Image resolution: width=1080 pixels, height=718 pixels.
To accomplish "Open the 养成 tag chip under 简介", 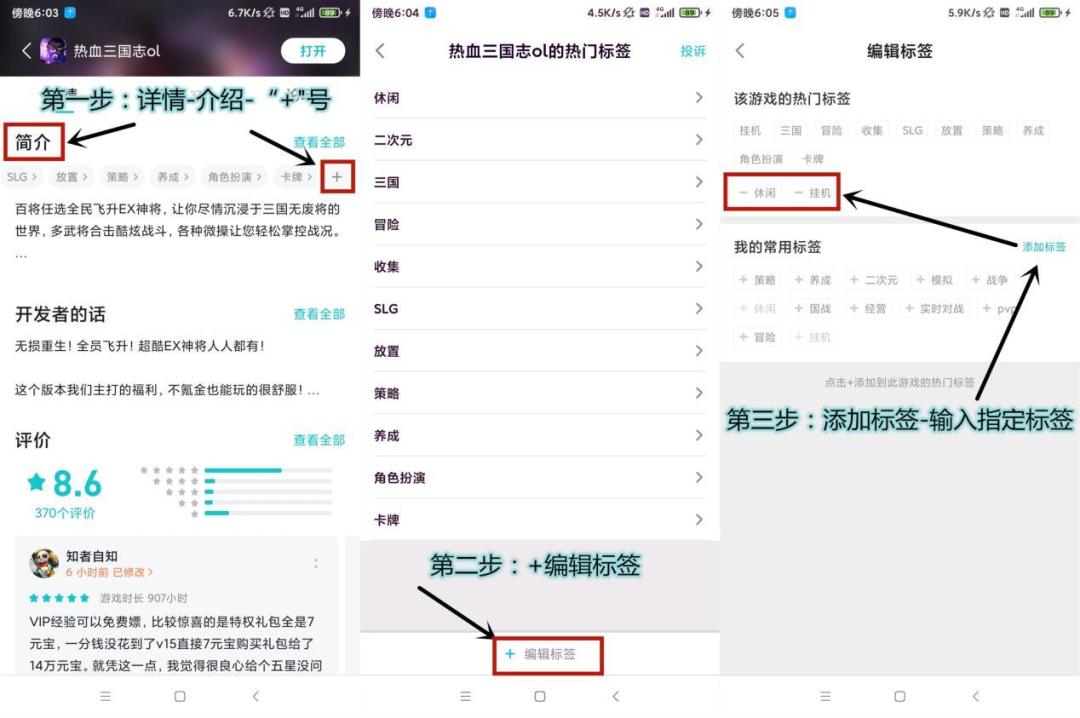I will coord(172,177).
